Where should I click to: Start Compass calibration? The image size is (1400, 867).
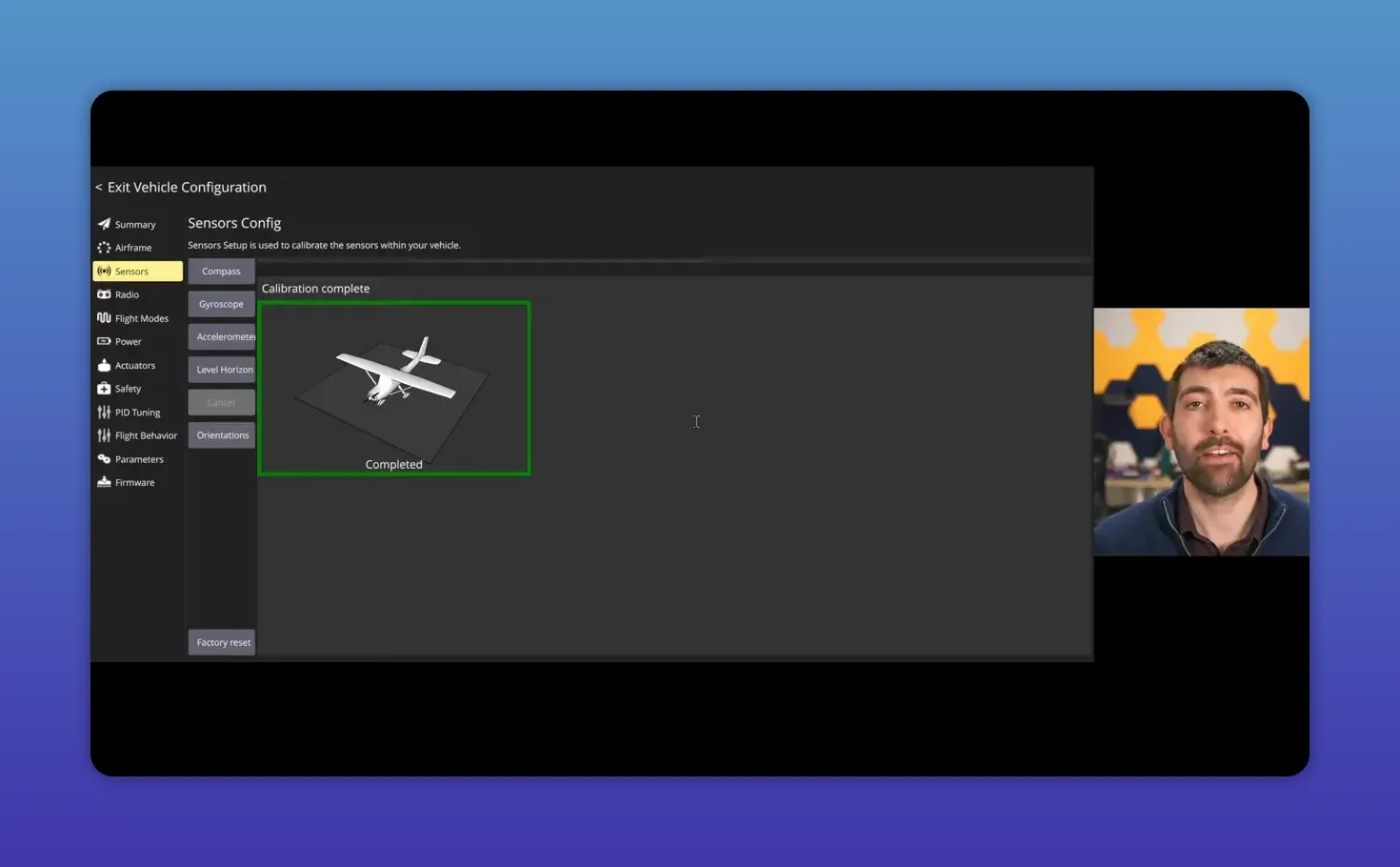pos(221,272)
